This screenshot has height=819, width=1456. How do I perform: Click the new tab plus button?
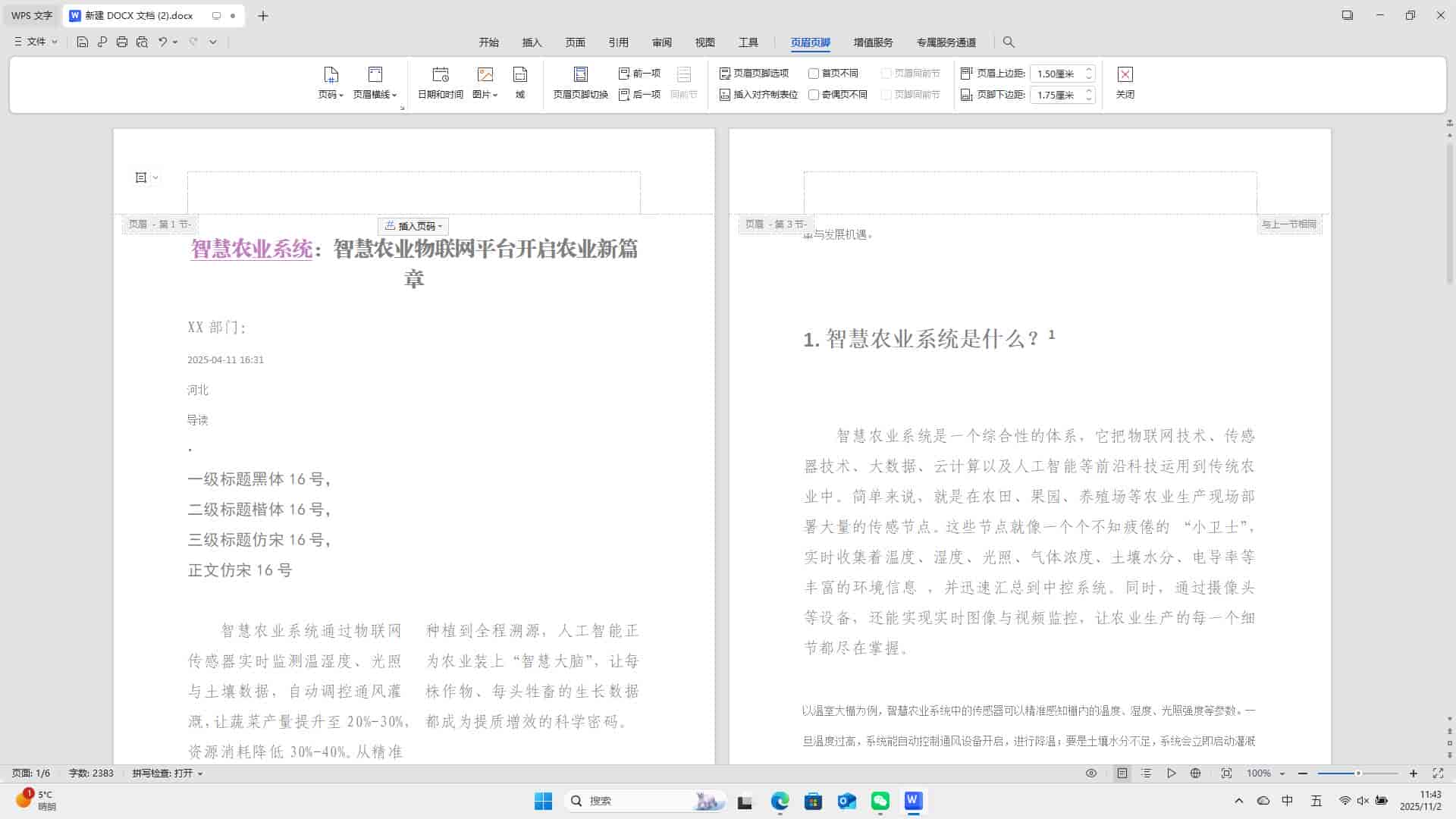pos(263,15)
